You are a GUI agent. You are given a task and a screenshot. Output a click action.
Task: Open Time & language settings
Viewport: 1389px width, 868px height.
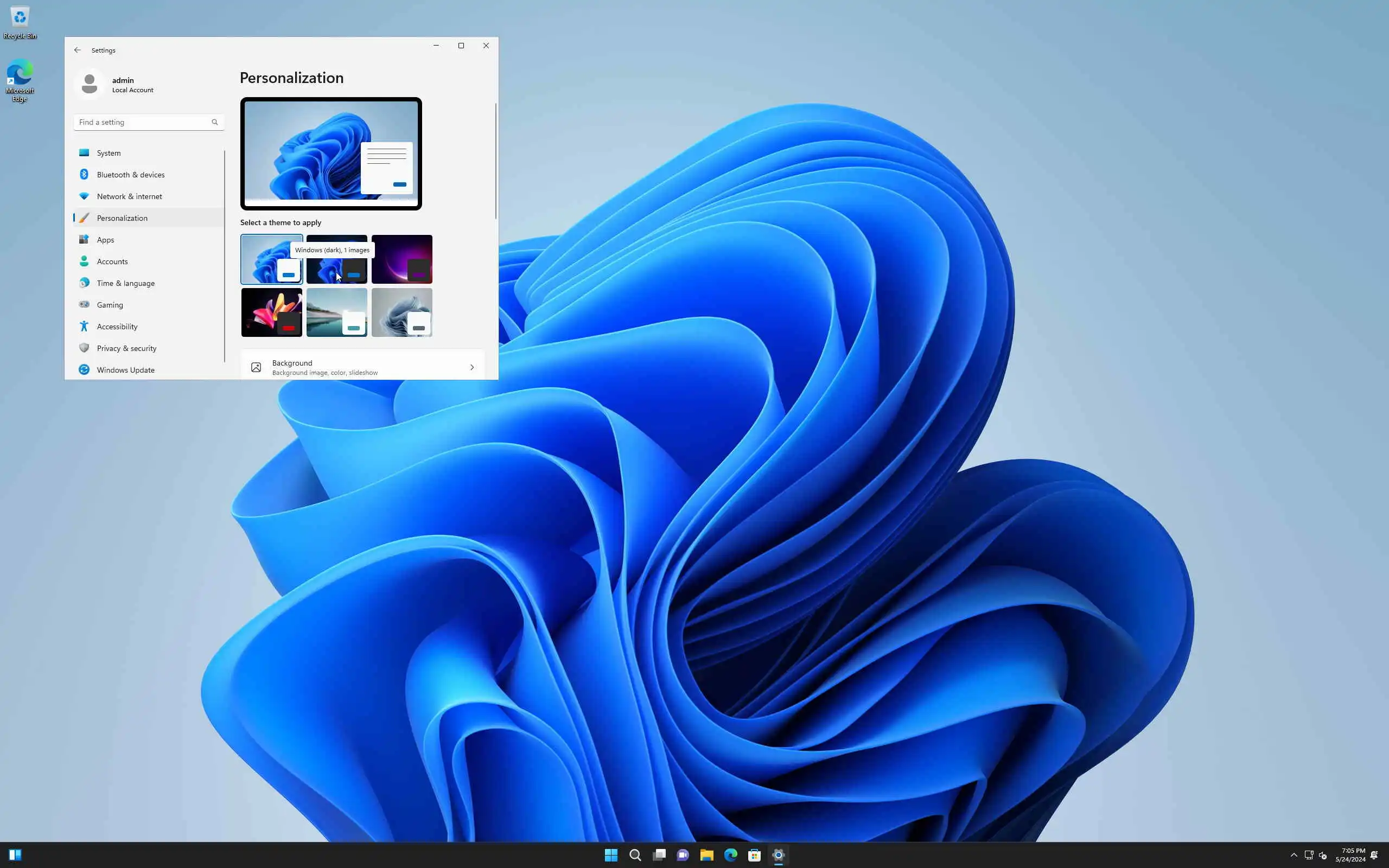tap(125, 283)
